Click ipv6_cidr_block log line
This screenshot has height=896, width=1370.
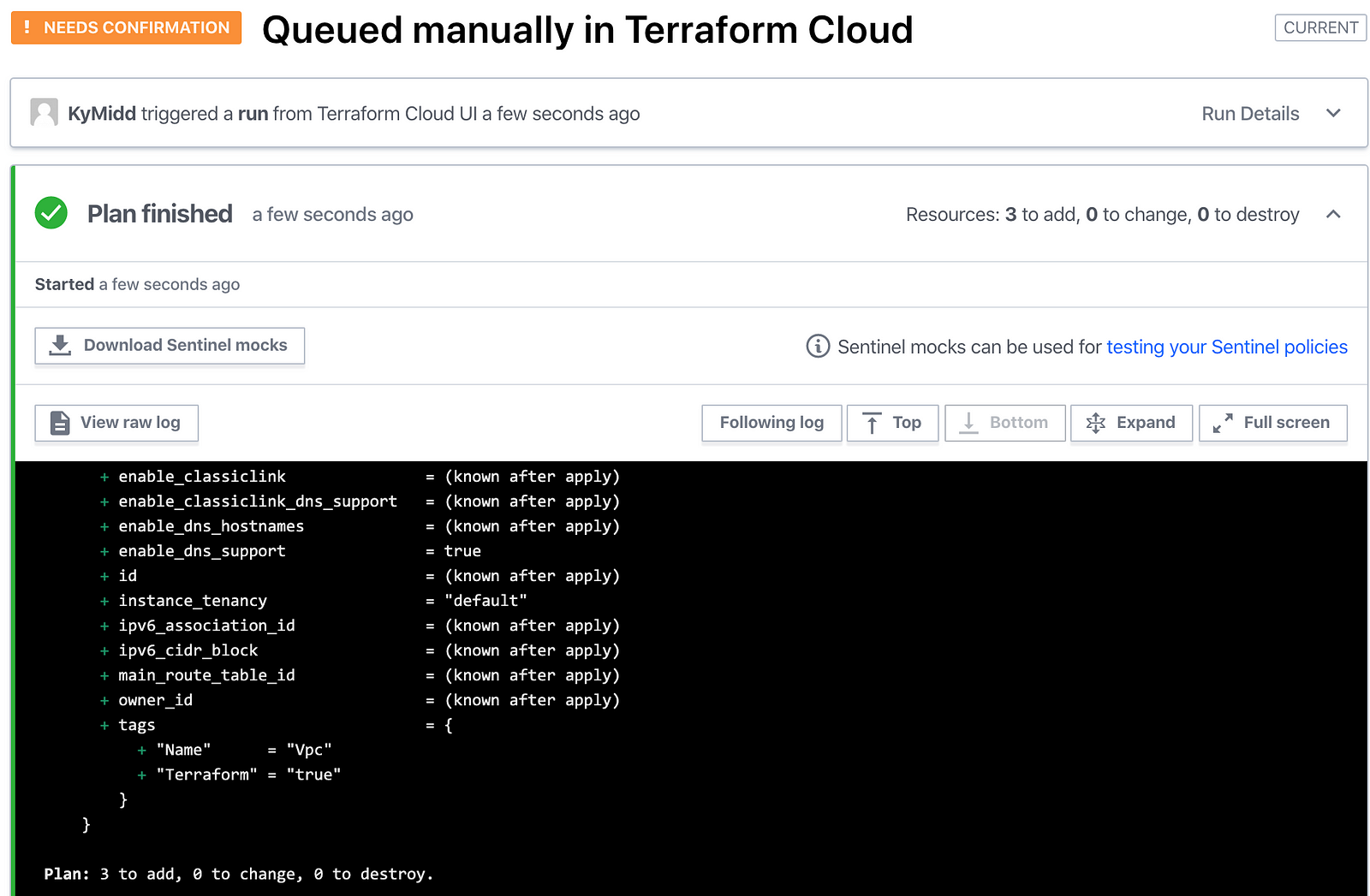tap(360, 650)
